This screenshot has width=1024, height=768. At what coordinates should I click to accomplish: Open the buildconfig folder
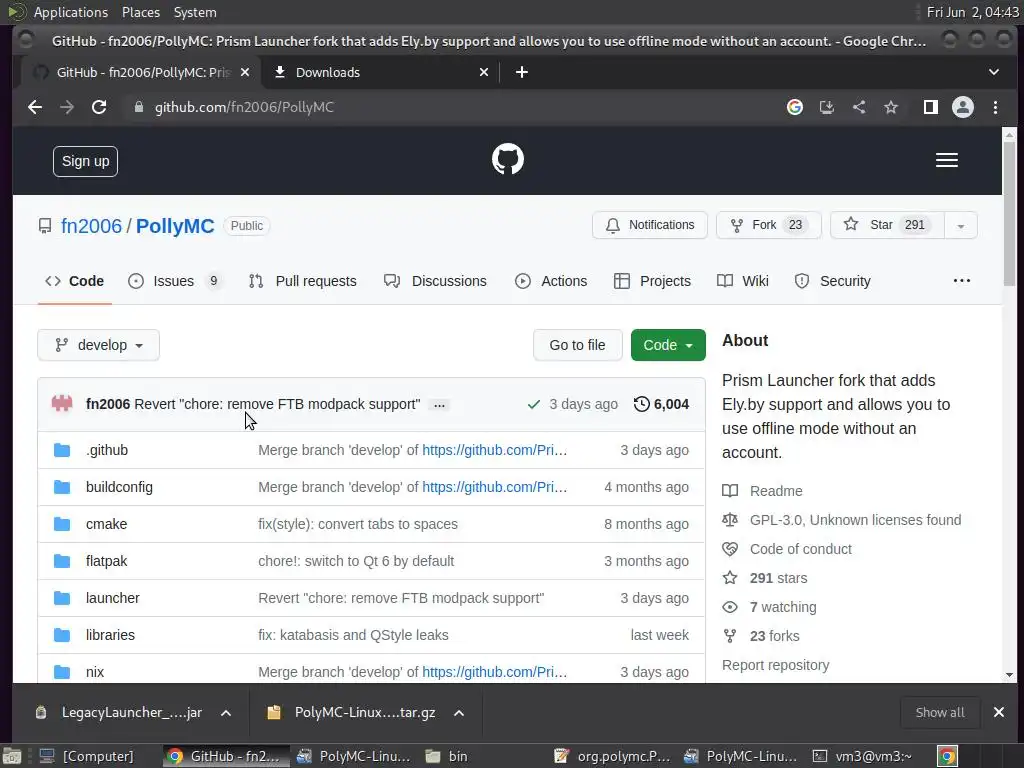pos(120,487)
